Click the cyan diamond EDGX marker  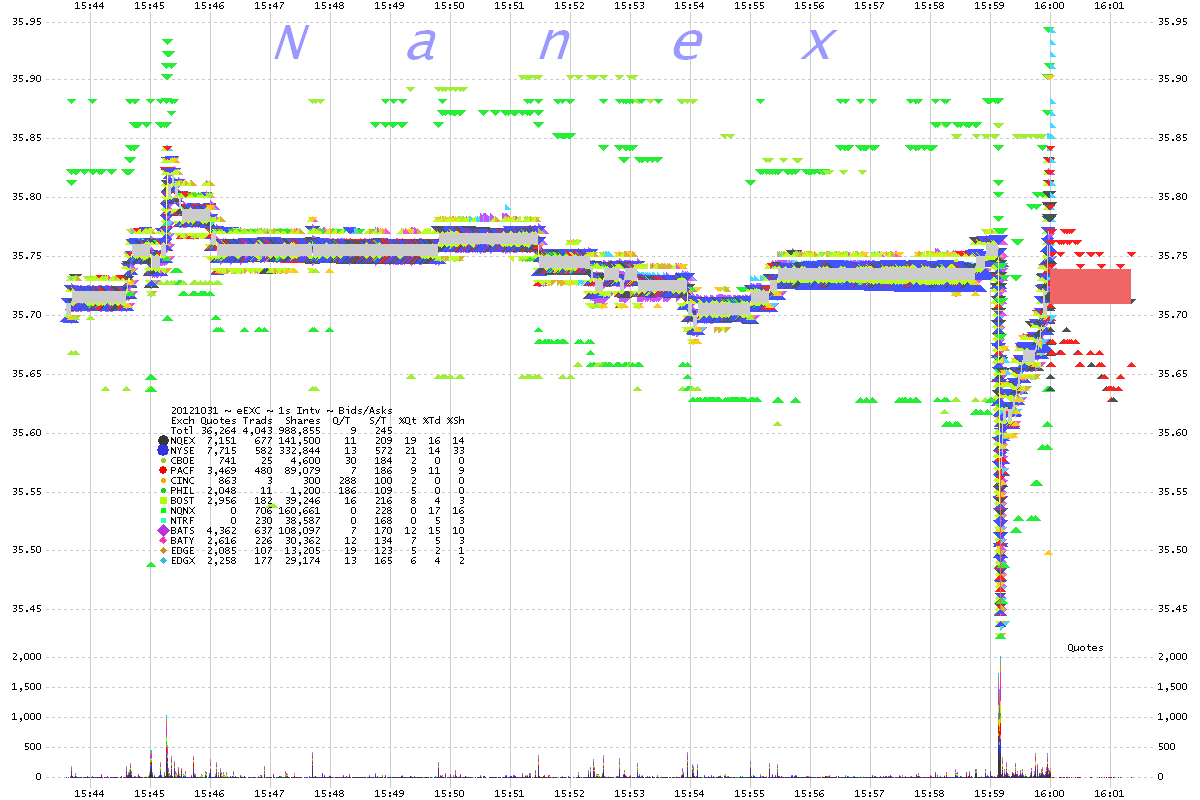(163, 560)
